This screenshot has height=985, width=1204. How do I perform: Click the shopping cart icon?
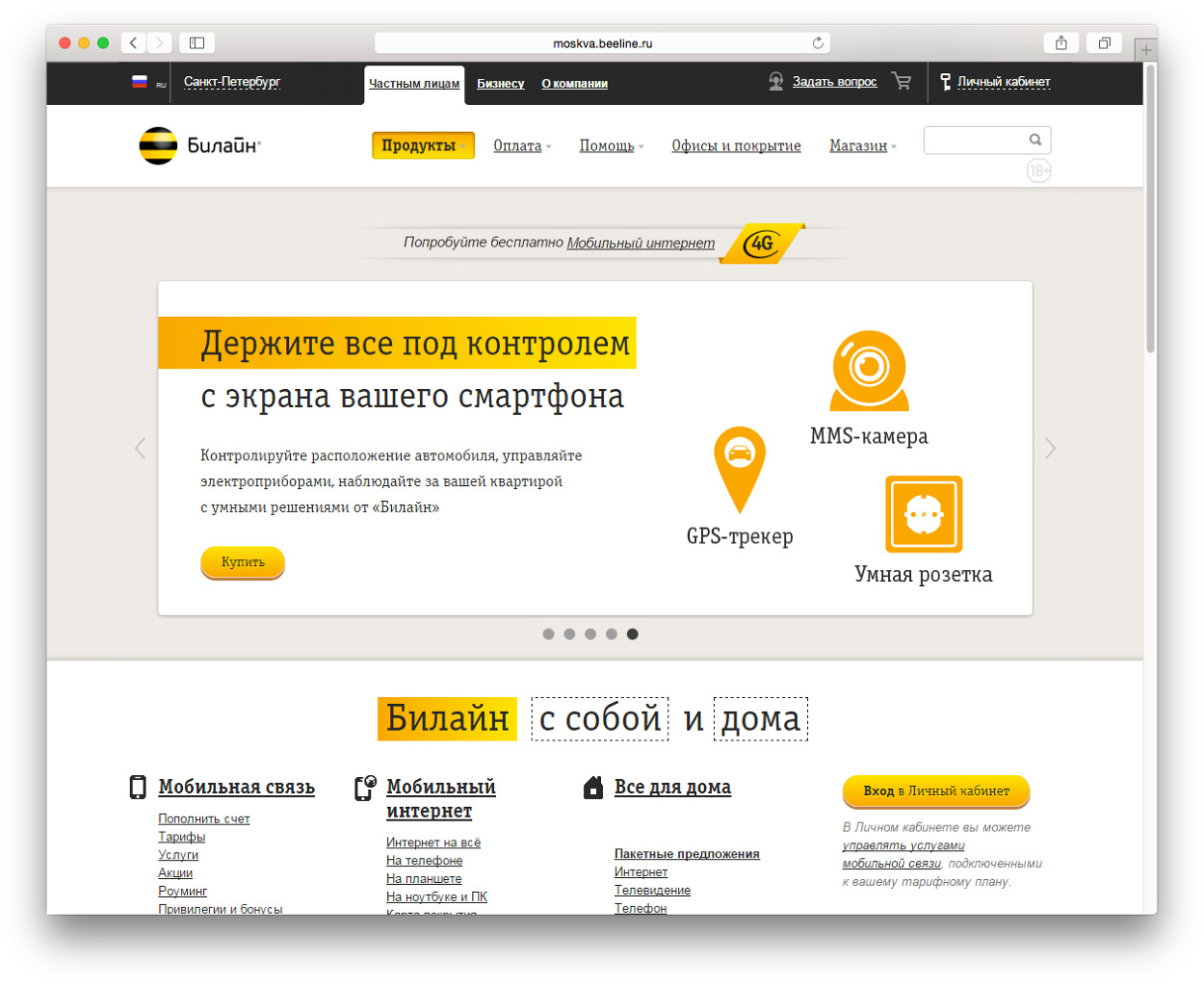tap(901, 82)
